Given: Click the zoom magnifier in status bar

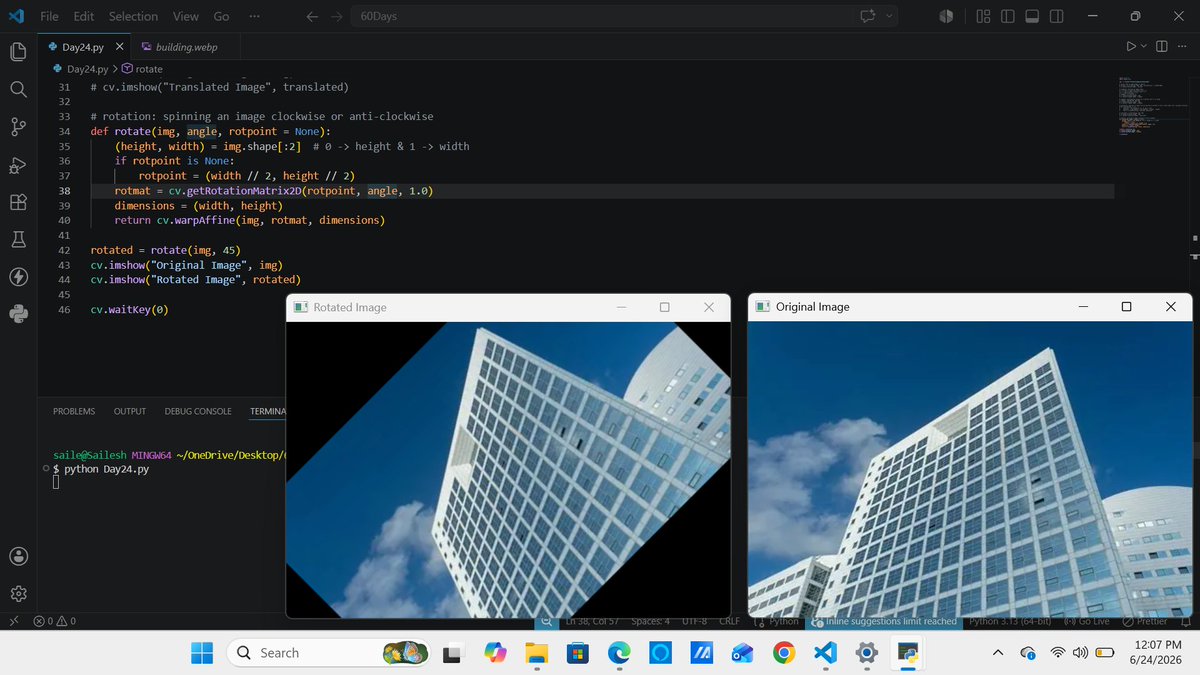Looking at the screenshot, I should coord(547,621).
